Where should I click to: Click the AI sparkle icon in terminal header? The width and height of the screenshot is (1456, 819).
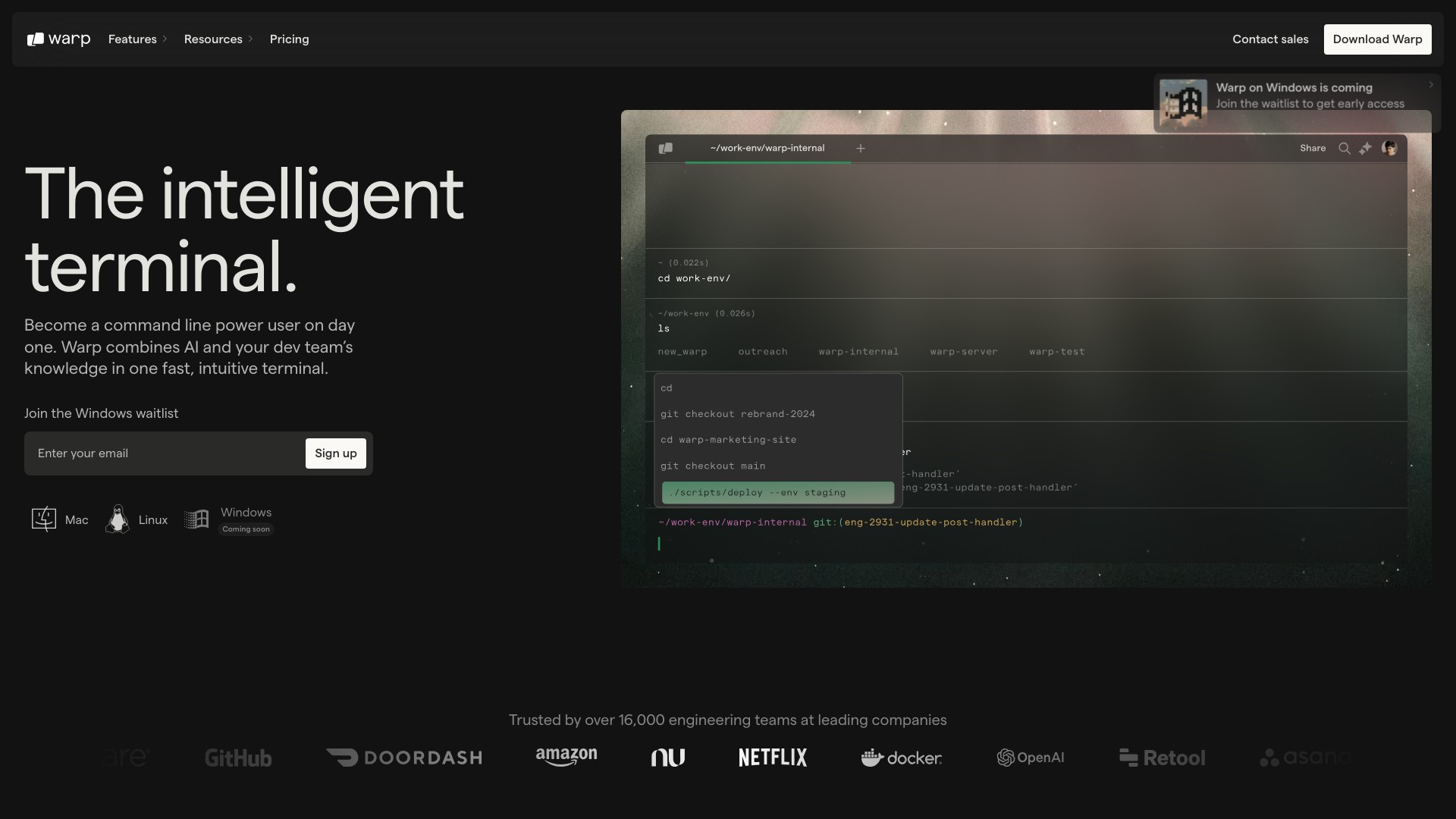point(1366,149)
